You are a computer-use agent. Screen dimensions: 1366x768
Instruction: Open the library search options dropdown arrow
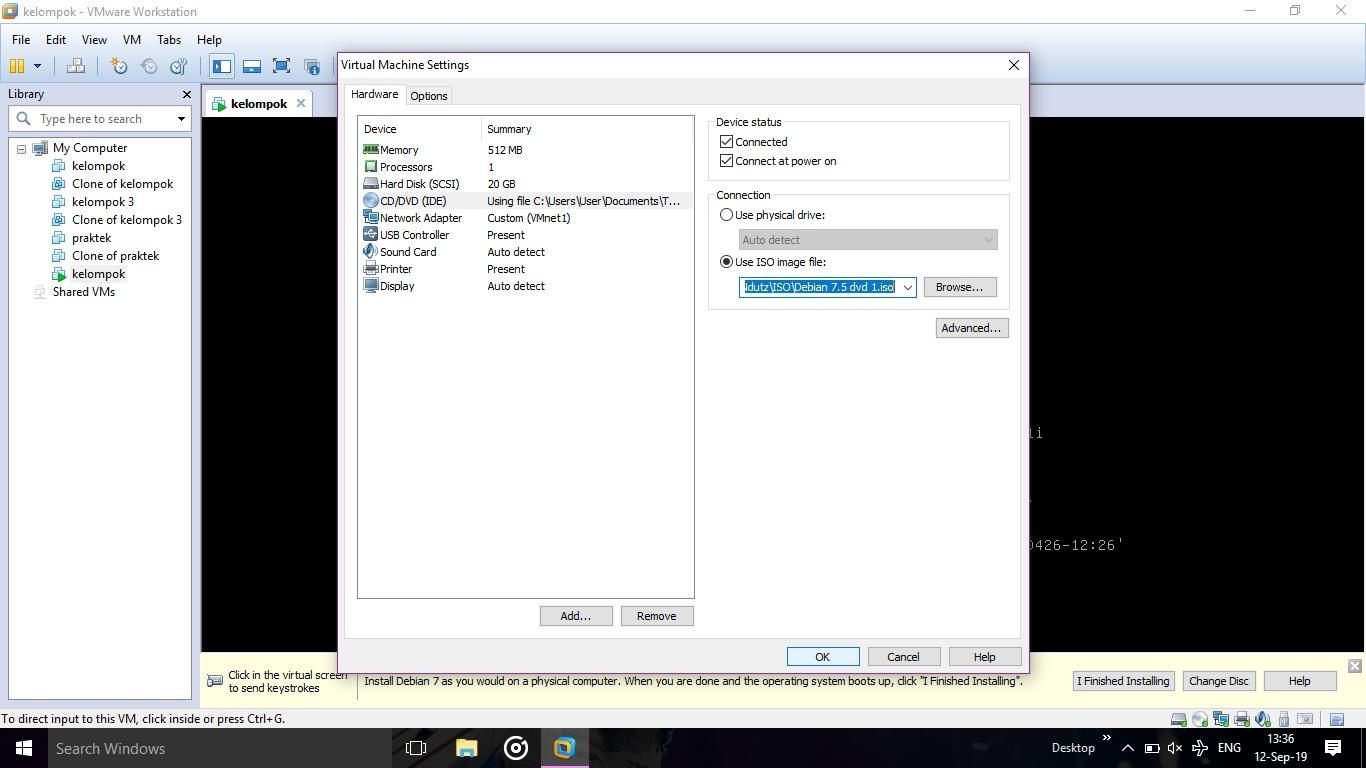[x=181, y=119]
